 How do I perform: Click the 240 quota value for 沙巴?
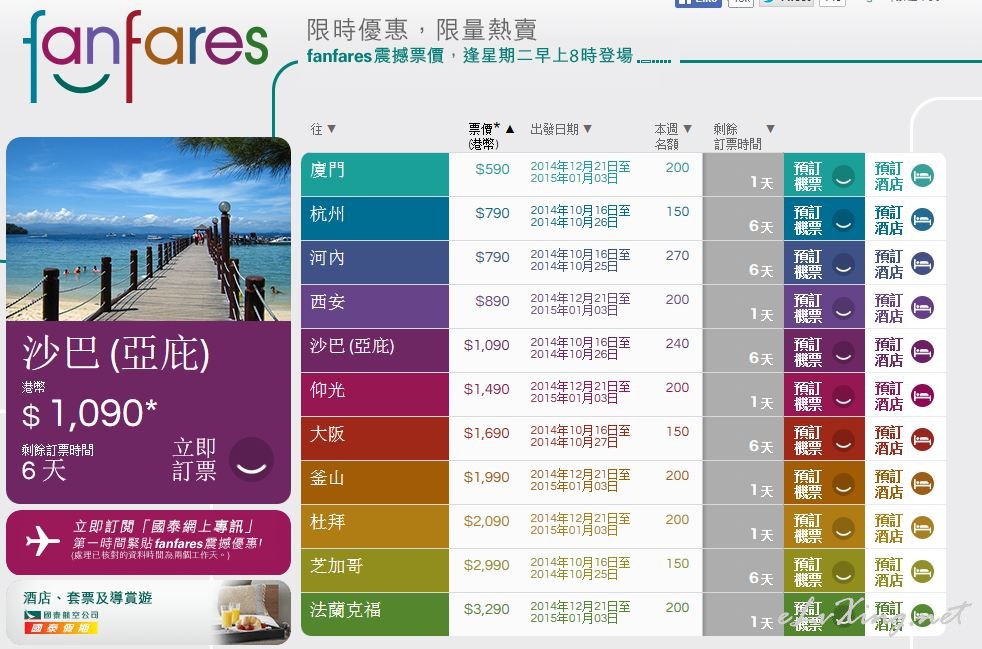[x=677, y=343]
